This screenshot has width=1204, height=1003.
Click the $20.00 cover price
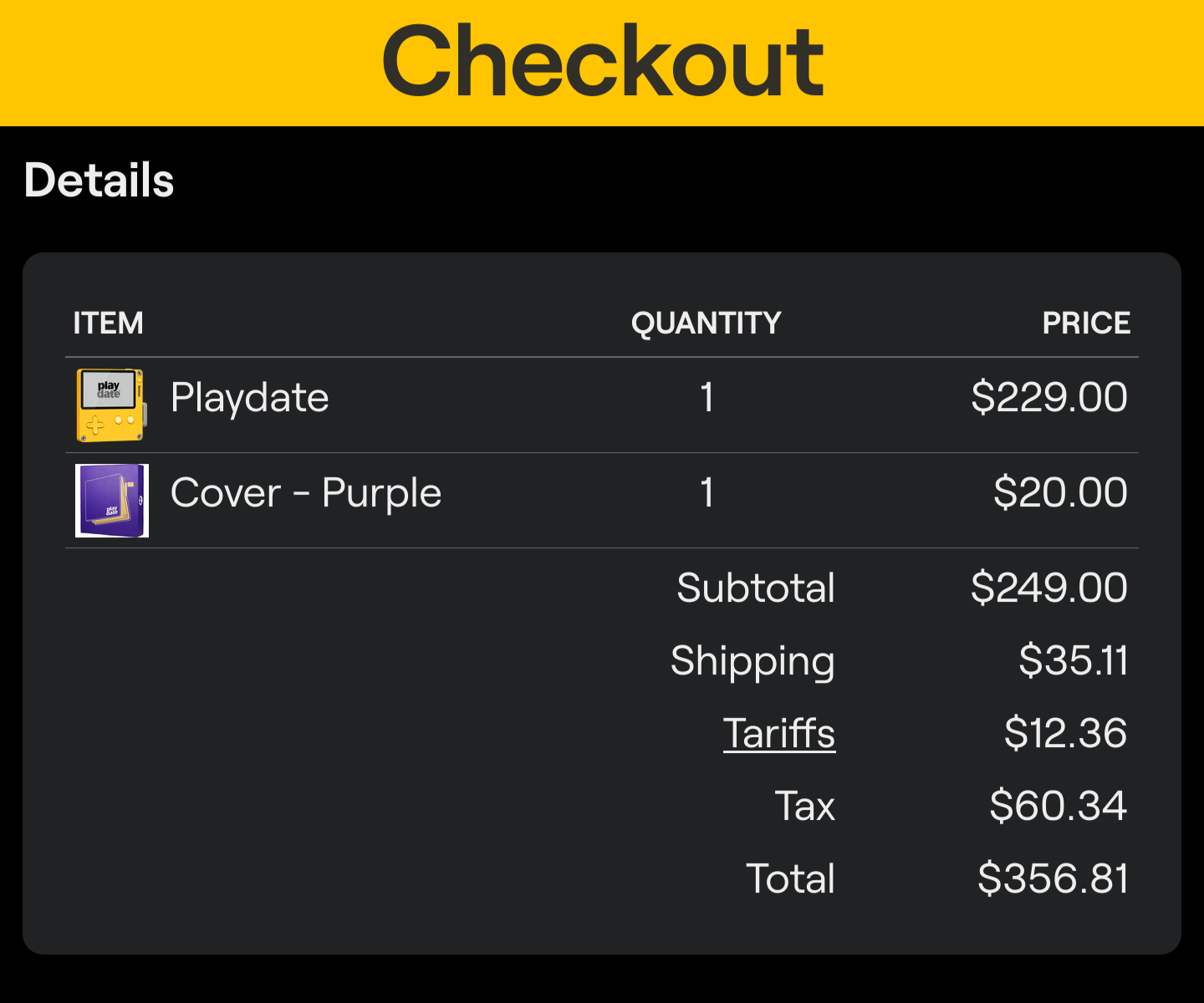tap(1060, 492)
